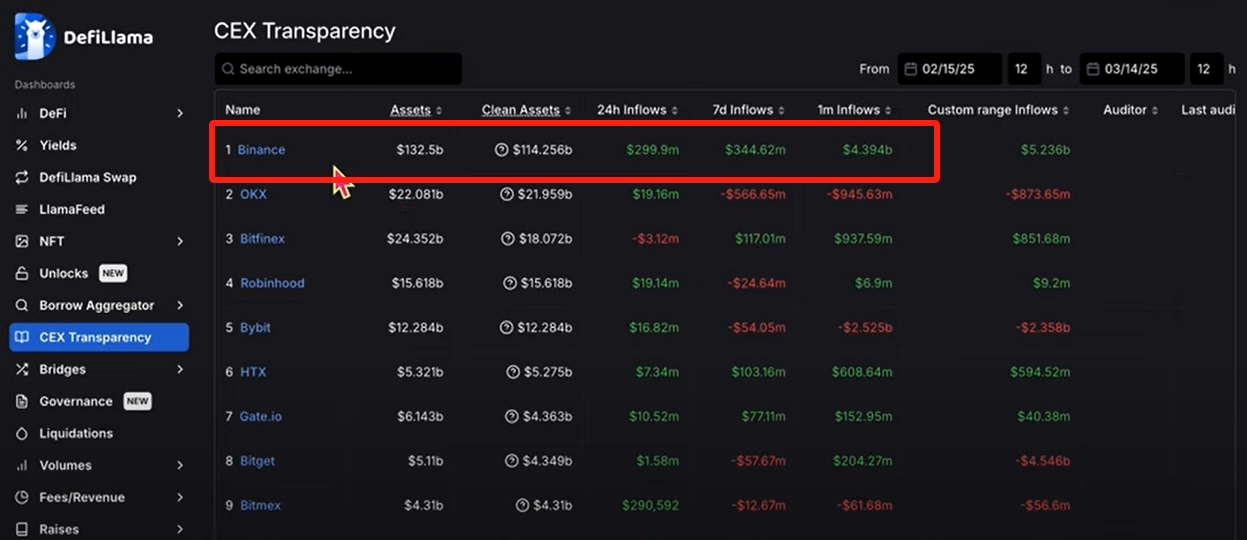Sort by Auditor column
This screenshot has height=540, width=1247.
(1131, 110)
